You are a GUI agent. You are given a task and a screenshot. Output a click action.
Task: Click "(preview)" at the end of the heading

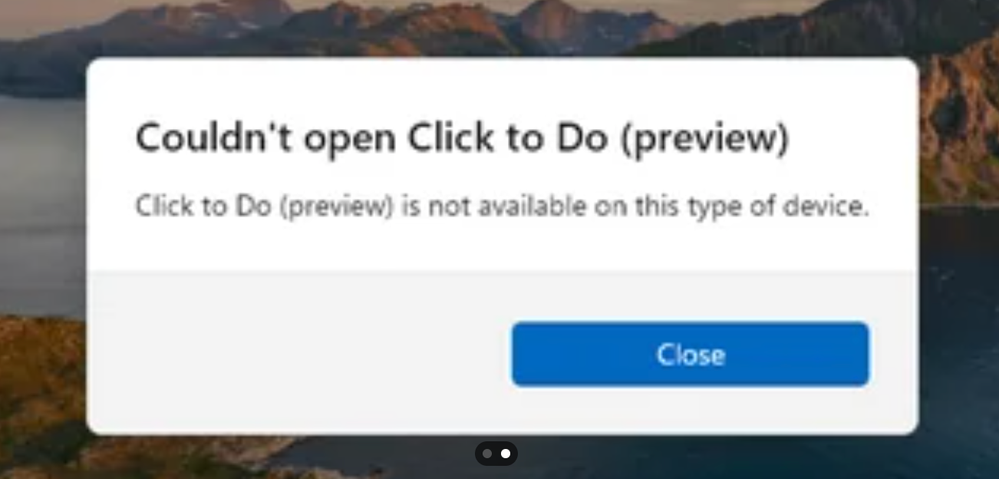click(705, 139)
